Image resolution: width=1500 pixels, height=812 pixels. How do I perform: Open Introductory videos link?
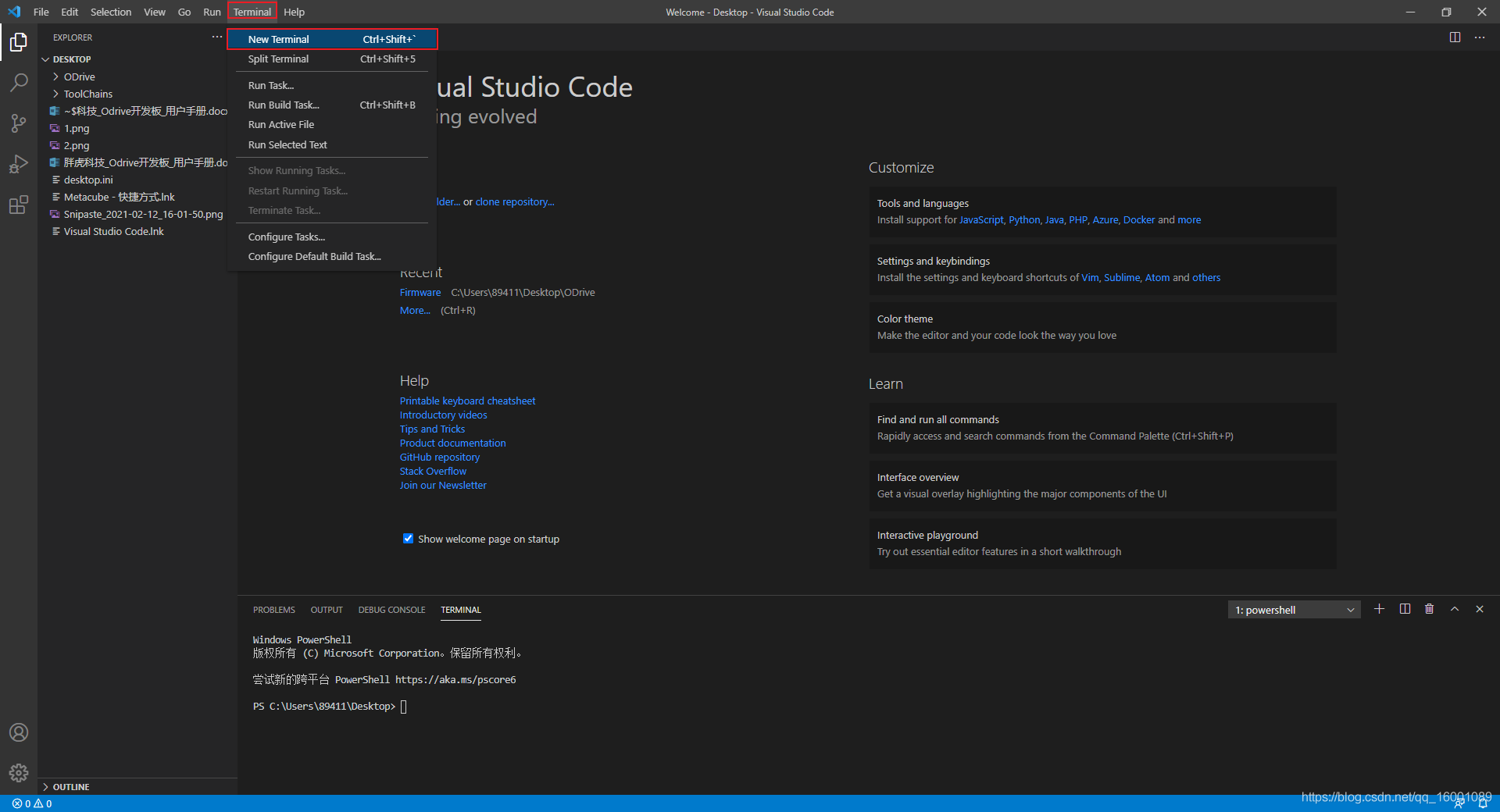coord(443,415)
